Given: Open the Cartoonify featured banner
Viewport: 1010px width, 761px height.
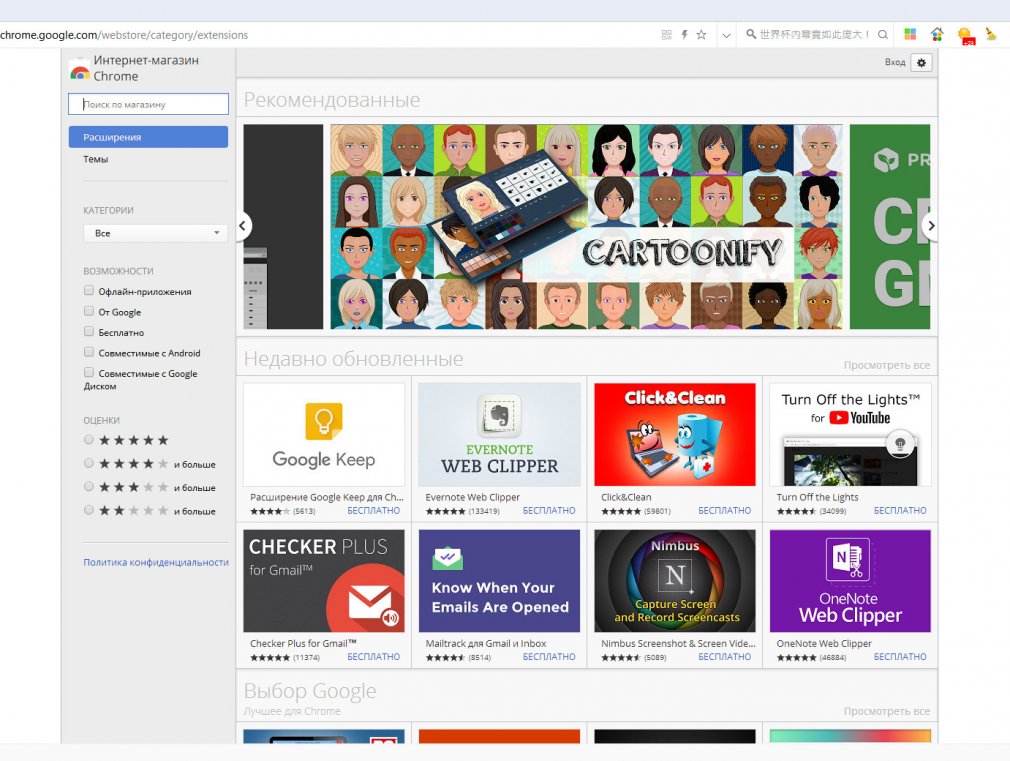Looking at the screenshot, I should (x=586, y=227).
